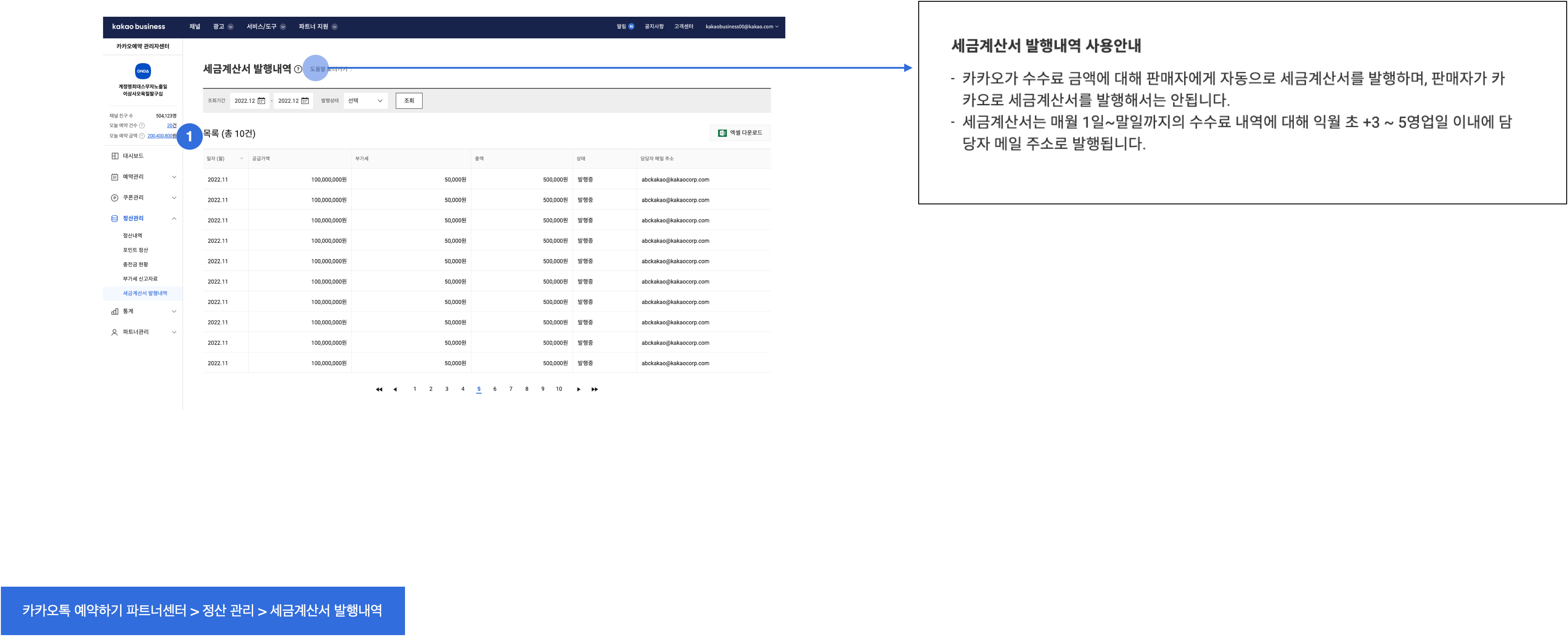1568x636 pixels.
Task: Click the ONDA channel profile logo
Action: coord(143,70)
